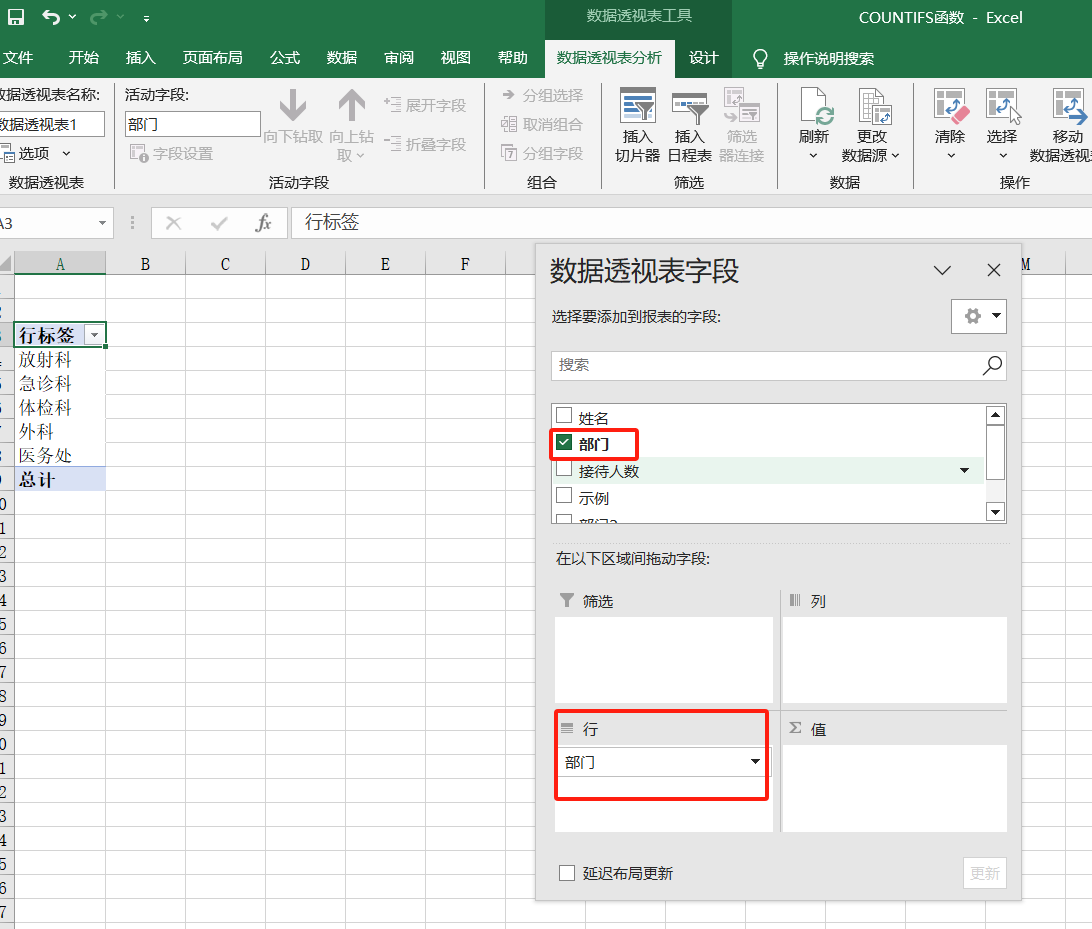Click the fx insert function icon
This screenshot has width=1092, height=929.
click(x=263, y=223)
